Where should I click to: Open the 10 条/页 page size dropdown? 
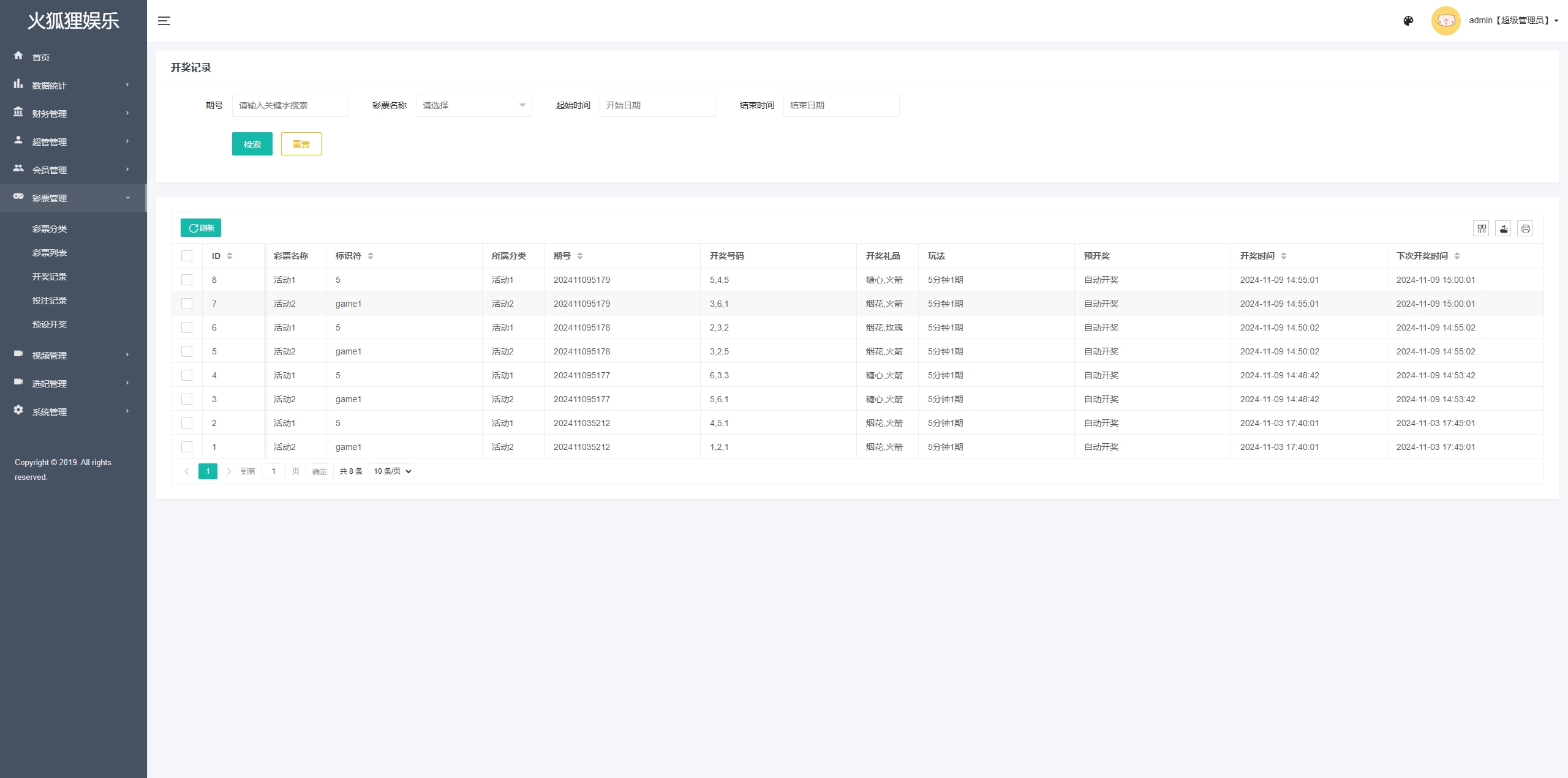click(x=392, y=471)
